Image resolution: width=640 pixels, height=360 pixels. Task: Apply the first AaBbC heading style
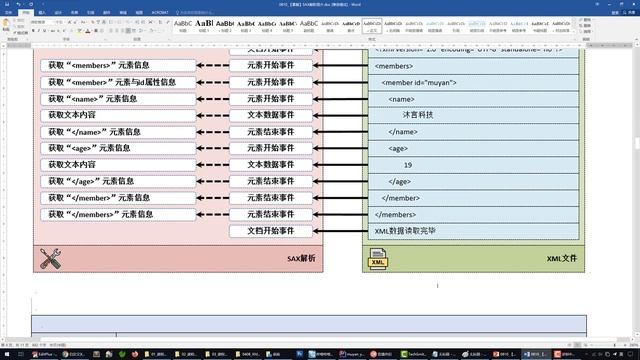pos(183,26)
